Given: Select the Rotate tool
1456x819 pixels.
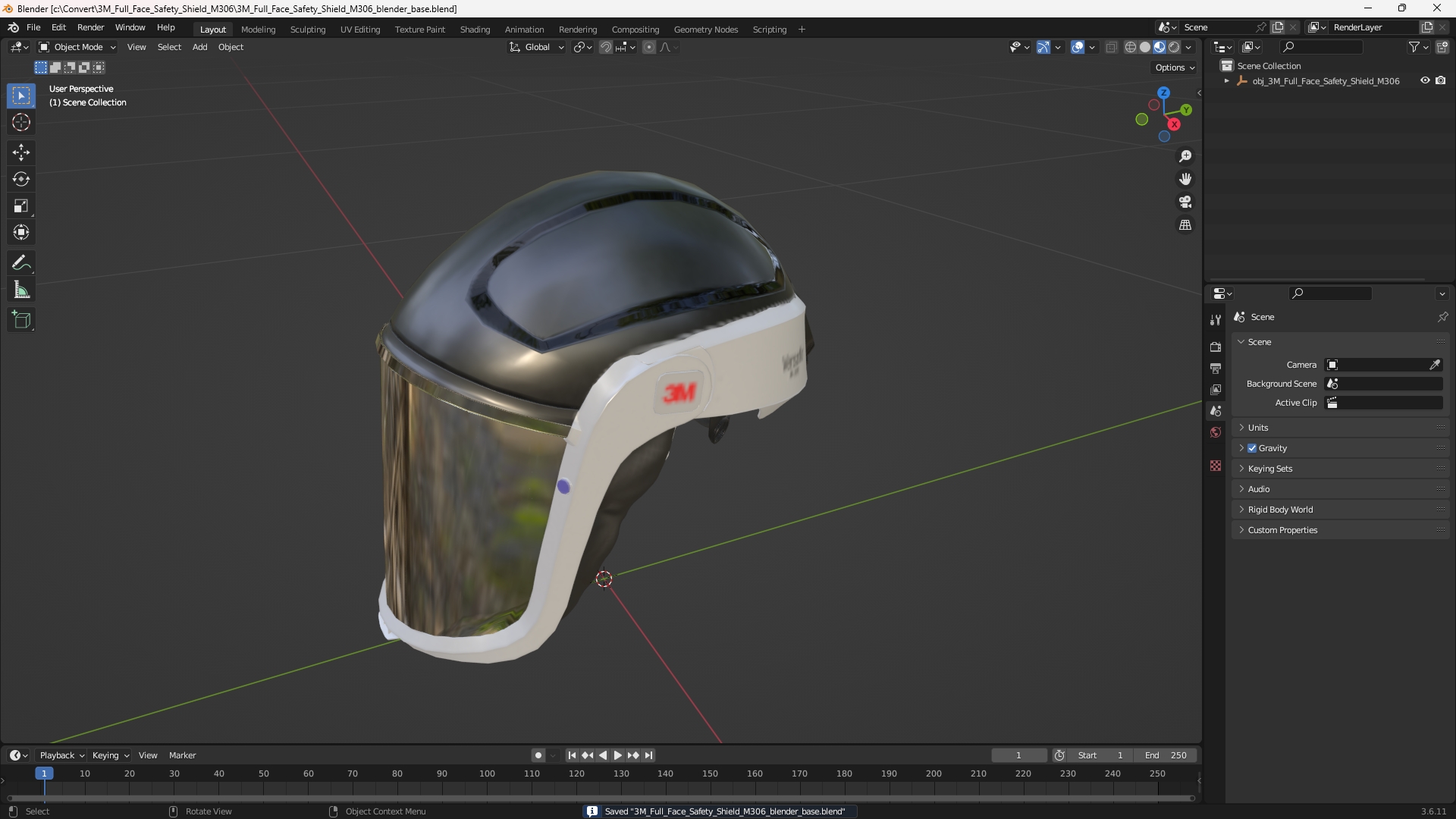Looking at the screenshot, I should tap(21, 179).
